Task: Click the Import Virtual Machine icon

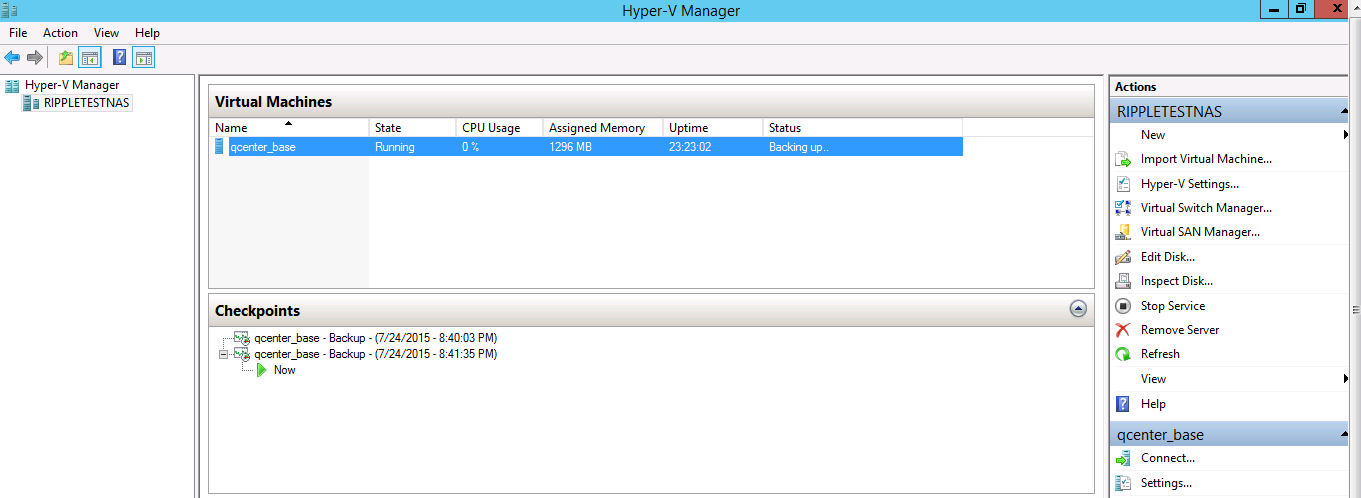Action: (x=1123, y=159)
